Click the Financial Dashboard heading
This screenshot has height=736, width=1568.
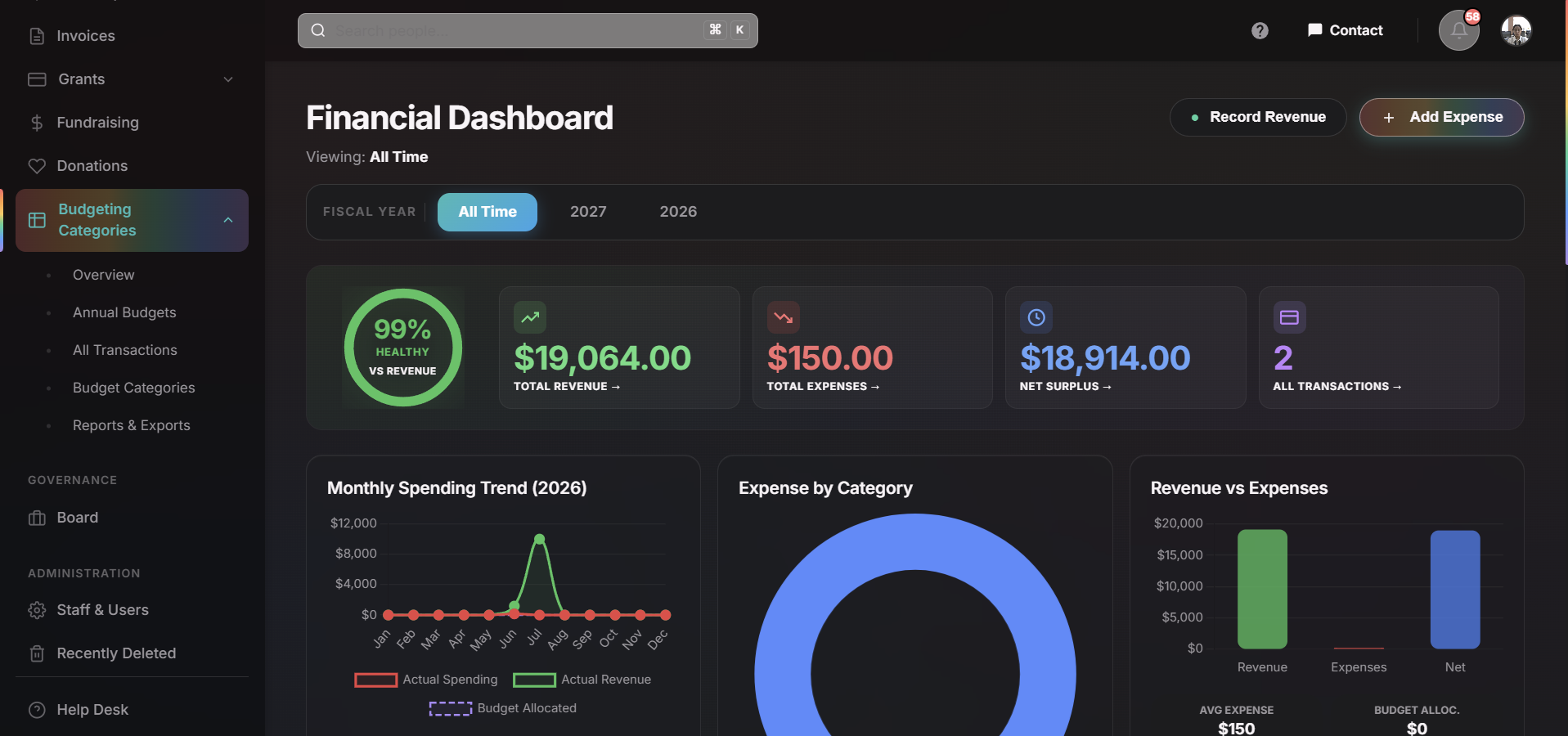[x=460, y=118]
